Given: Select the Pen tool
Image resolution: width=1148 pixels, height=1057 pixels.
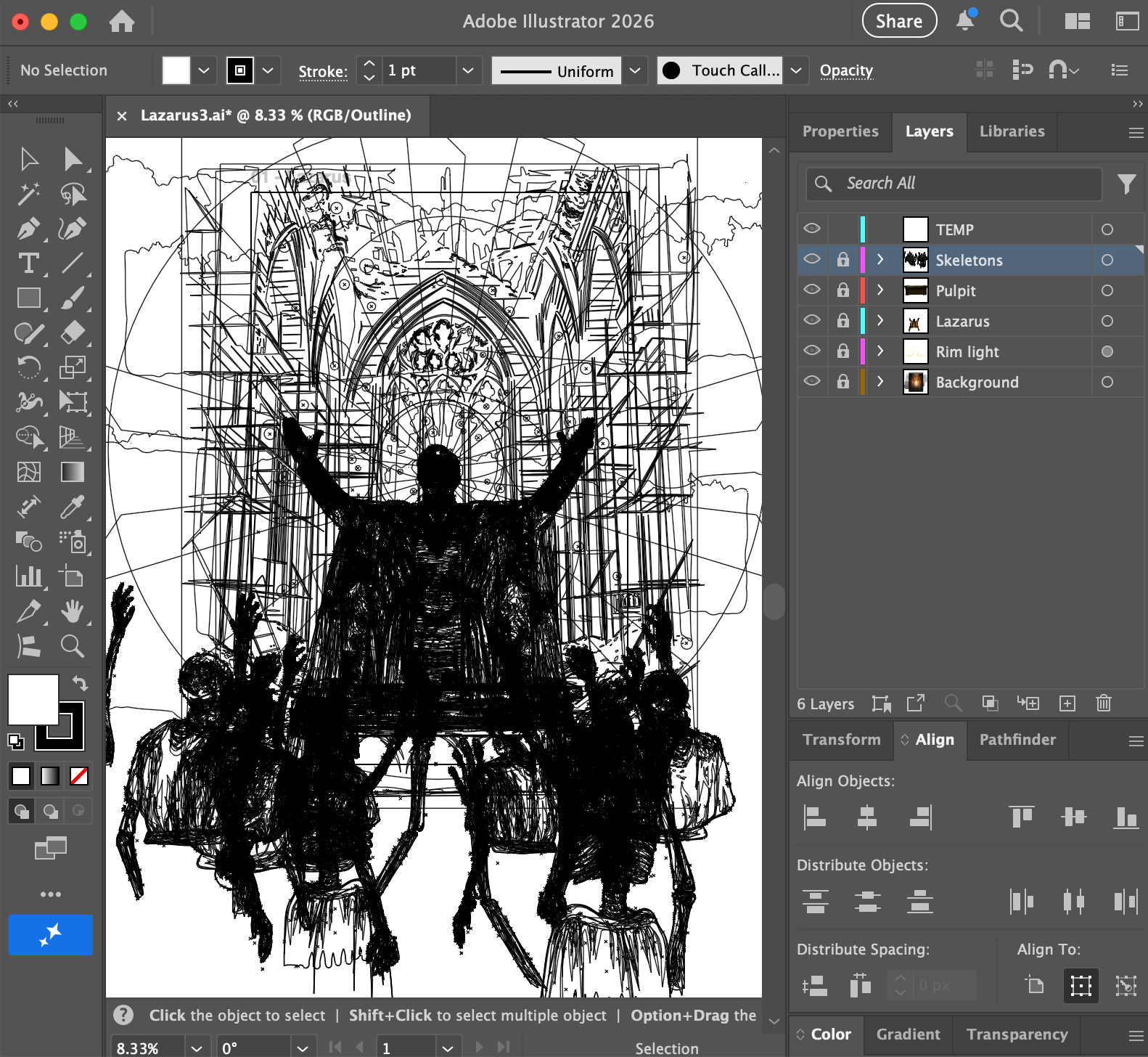Looking at the screenshot, I should coord(28,229).
